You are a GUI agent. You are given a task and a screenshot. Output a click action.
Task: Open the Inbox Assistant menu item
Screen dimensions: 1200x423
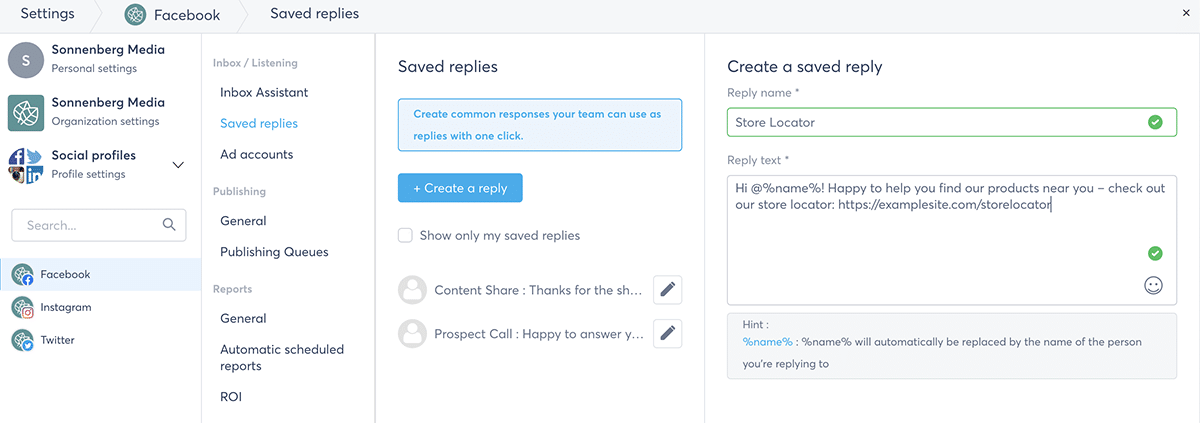point(264,92)
